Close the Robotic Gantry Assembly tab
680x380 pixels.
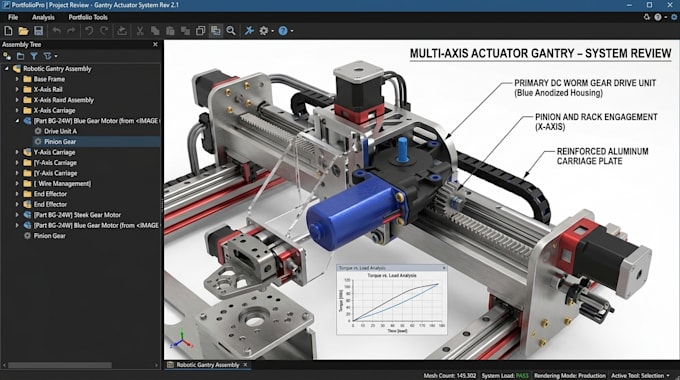(x=245, y=365)
